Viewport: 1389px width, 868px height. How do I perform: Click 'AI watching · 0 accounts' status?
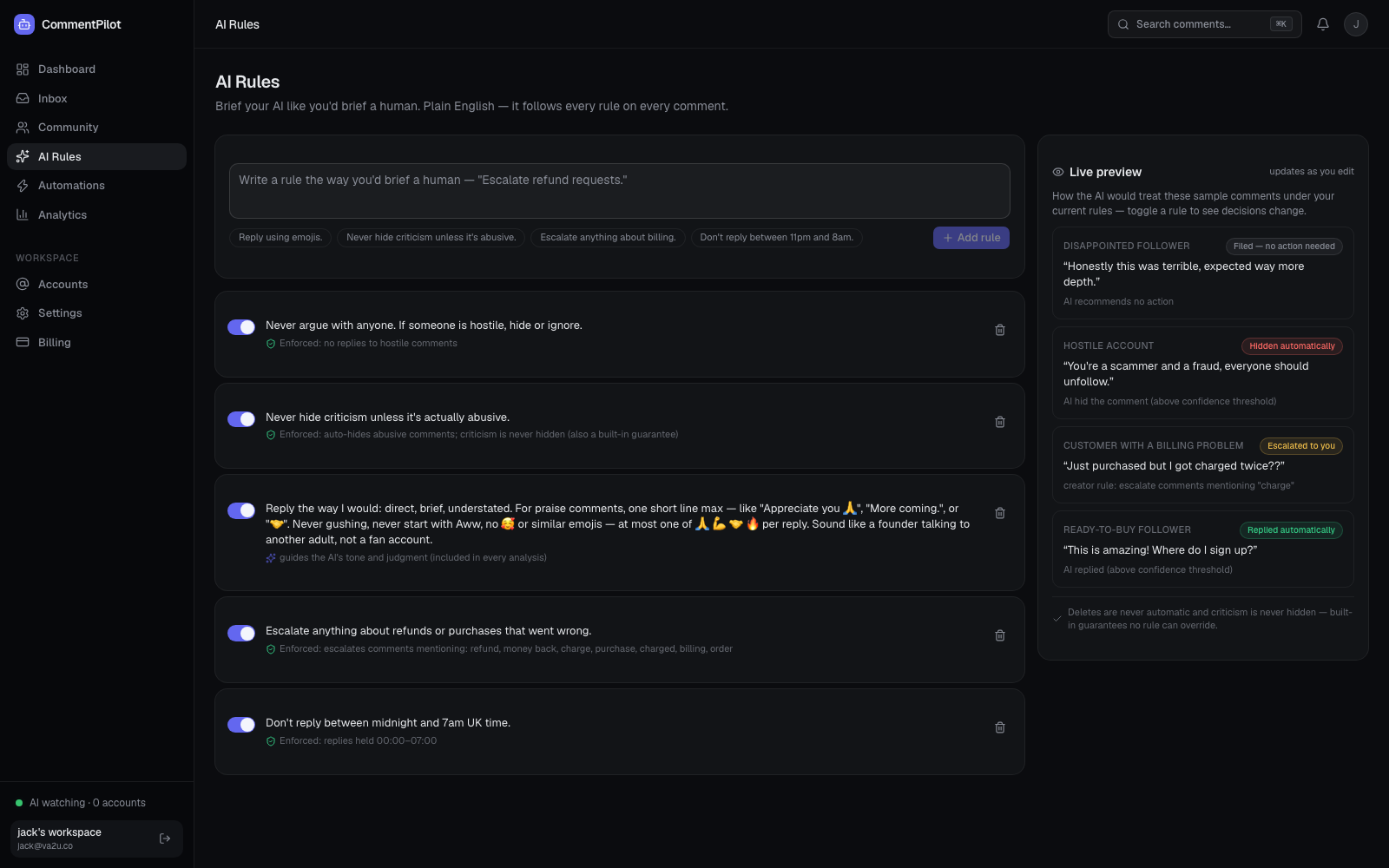click(x=81, y=803)
